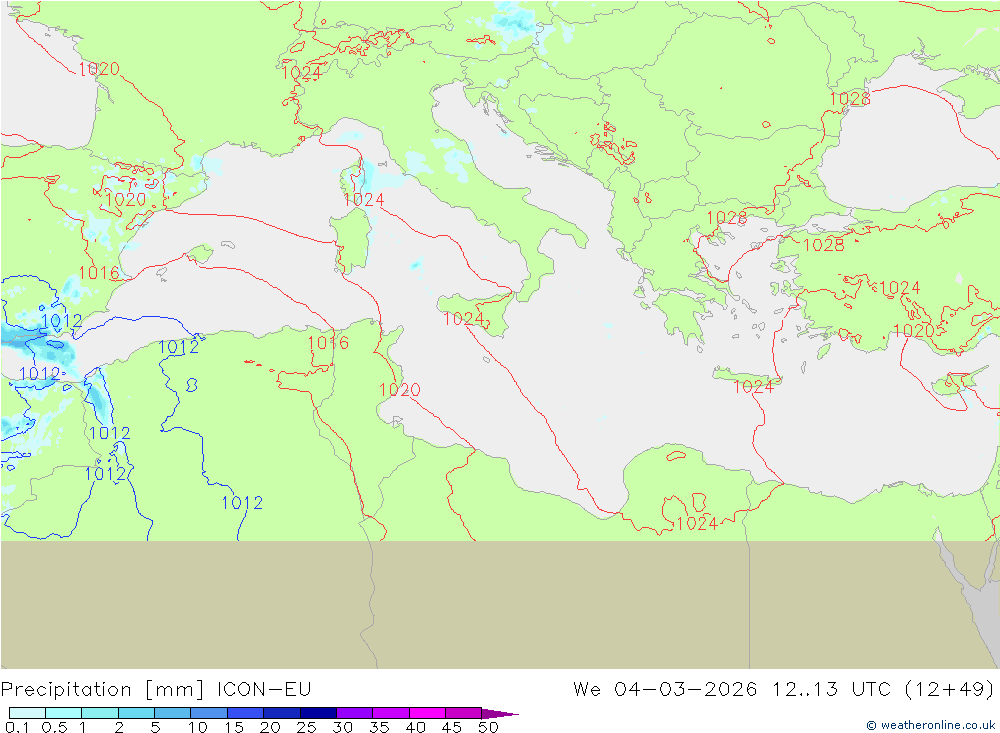Click the red 1016 label near Tunisia
This screenshot has width=1000, height=733.
(328, 343)
